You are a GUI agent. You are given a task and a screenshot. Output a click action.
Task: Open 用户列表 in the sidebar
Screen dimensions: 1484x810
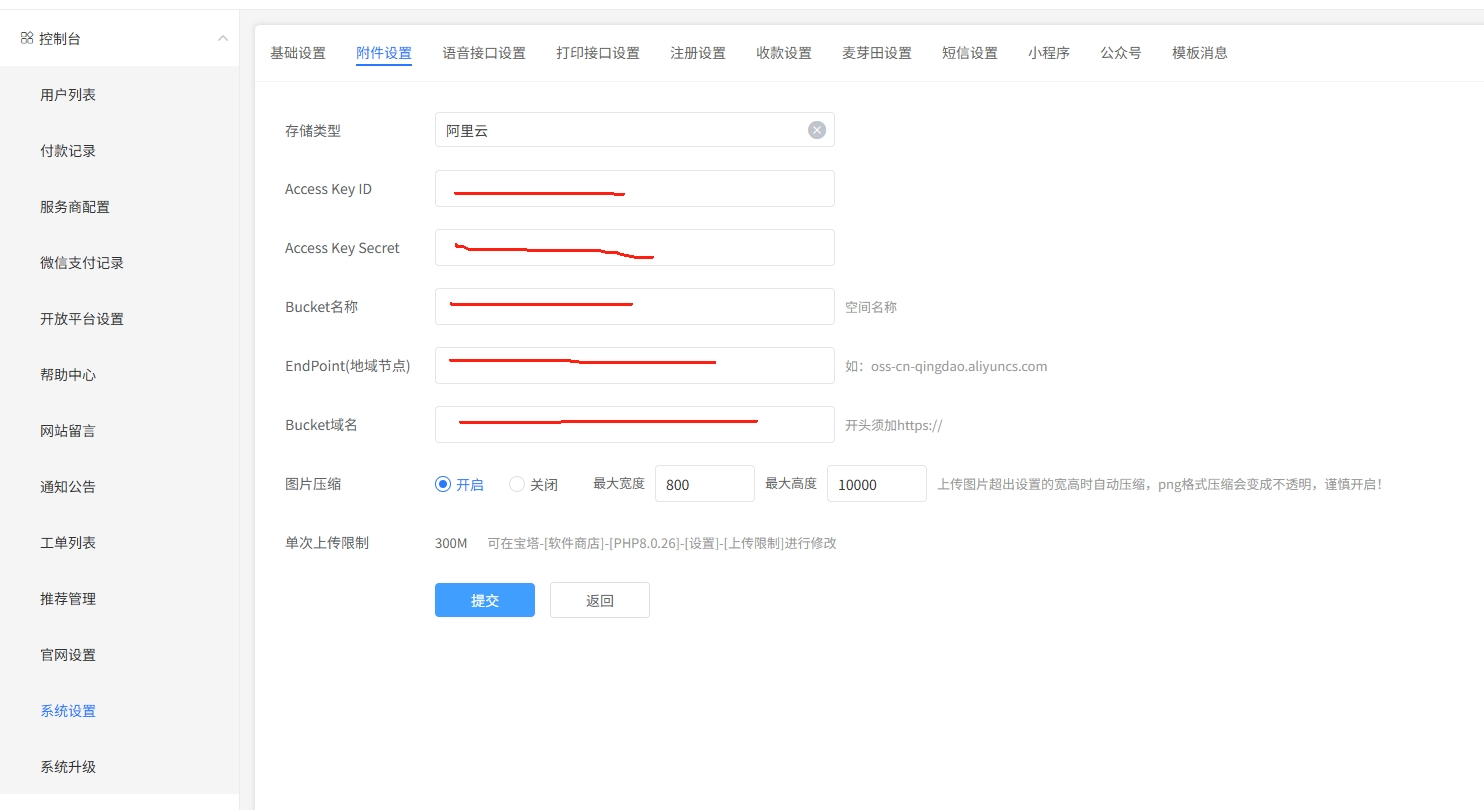(x=68, y=95)
